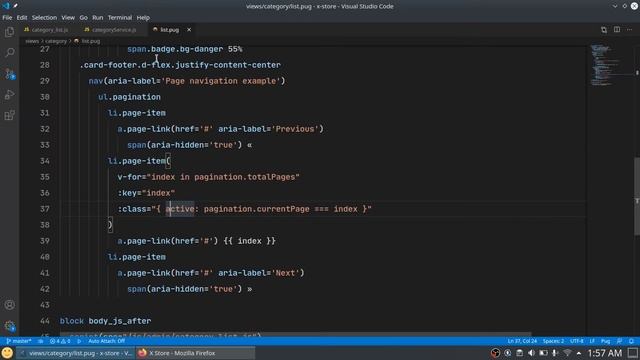Open the volume tray icon
Screen dimensions: 640x360
[x=531, y=353]
